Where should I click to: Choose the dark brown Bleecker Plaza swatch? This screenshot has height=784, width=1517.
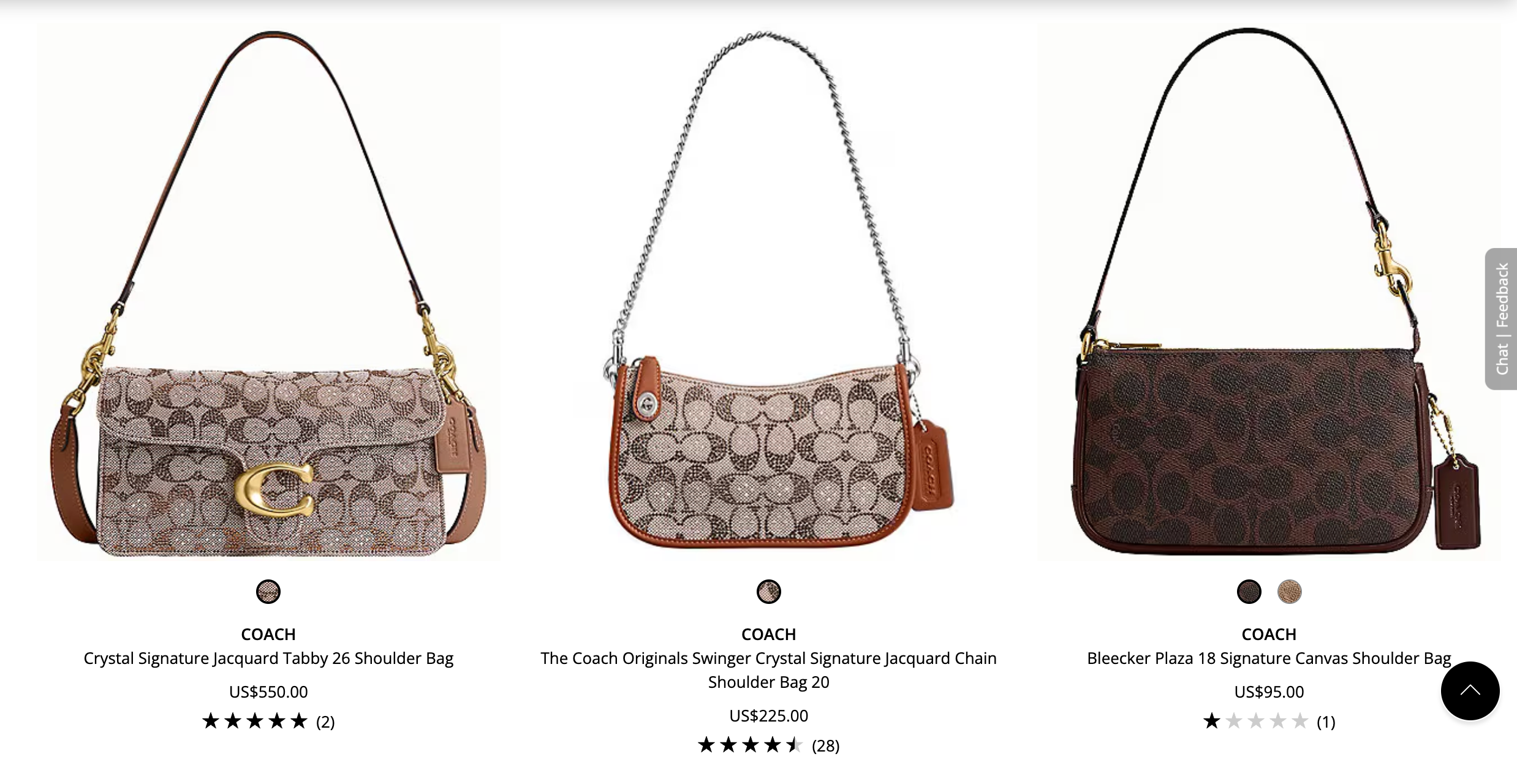tap(1249, 592)
